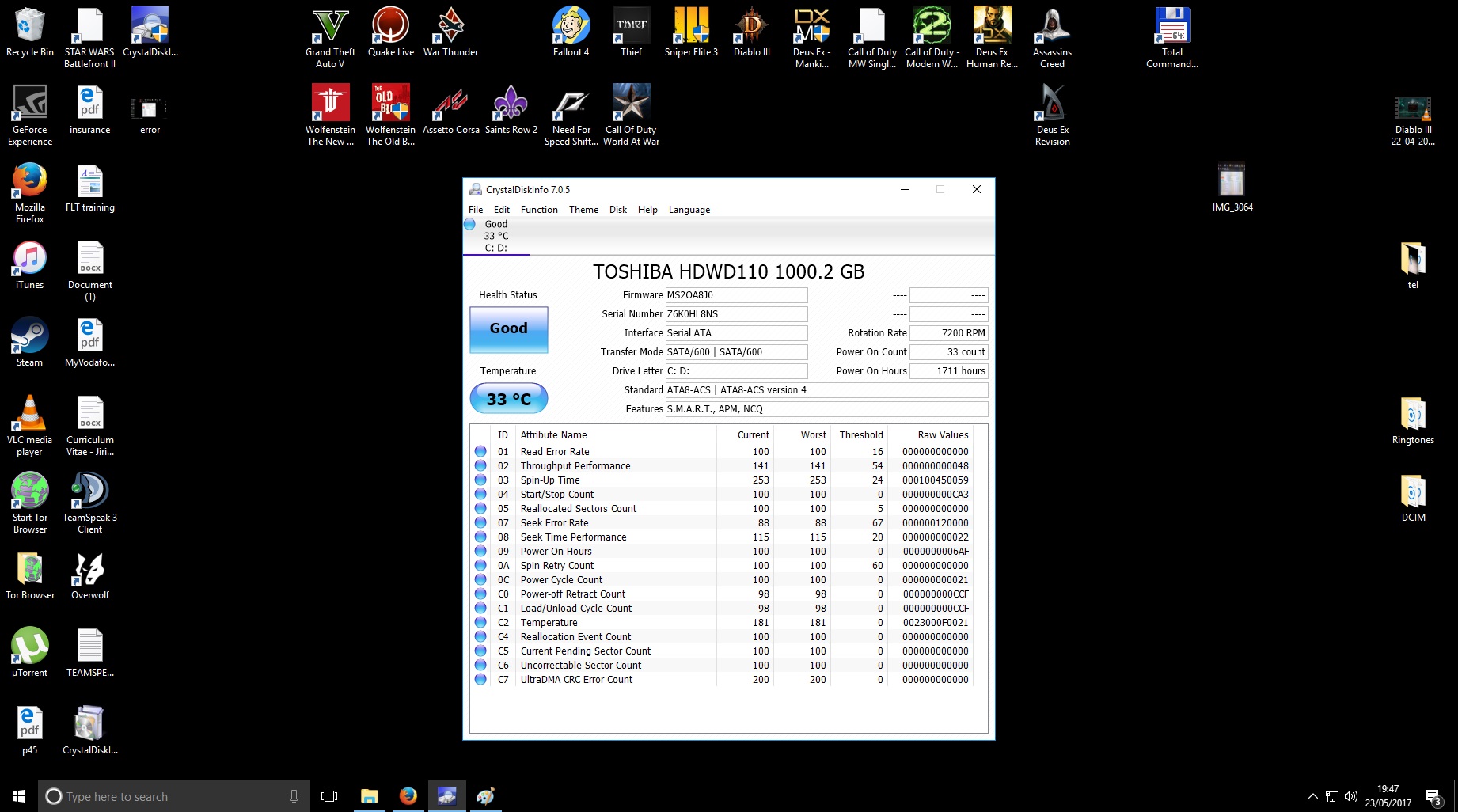Click the Power On Hours value field
Image resolution: width=1458 pixels, height=812 pixels.
pyautogui.click(x=949, y=371)
